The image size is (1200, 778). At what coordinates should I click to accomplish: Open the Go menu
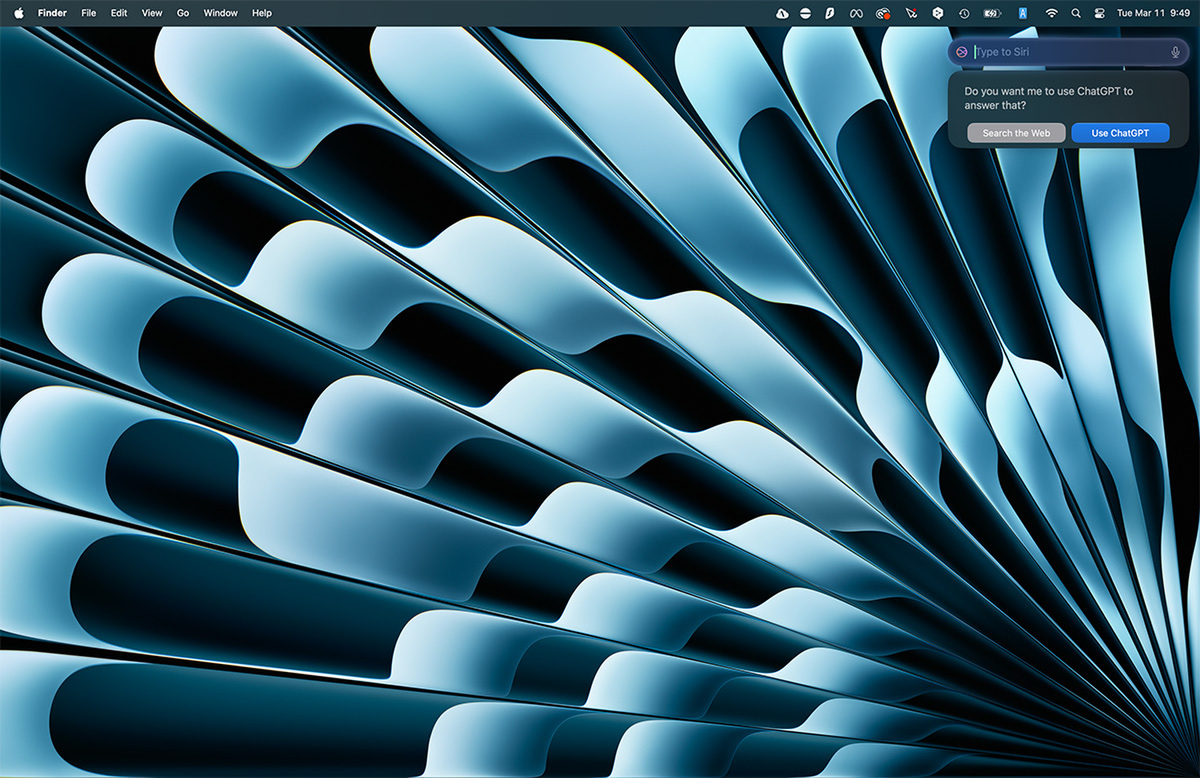click(x=182, y=13)
